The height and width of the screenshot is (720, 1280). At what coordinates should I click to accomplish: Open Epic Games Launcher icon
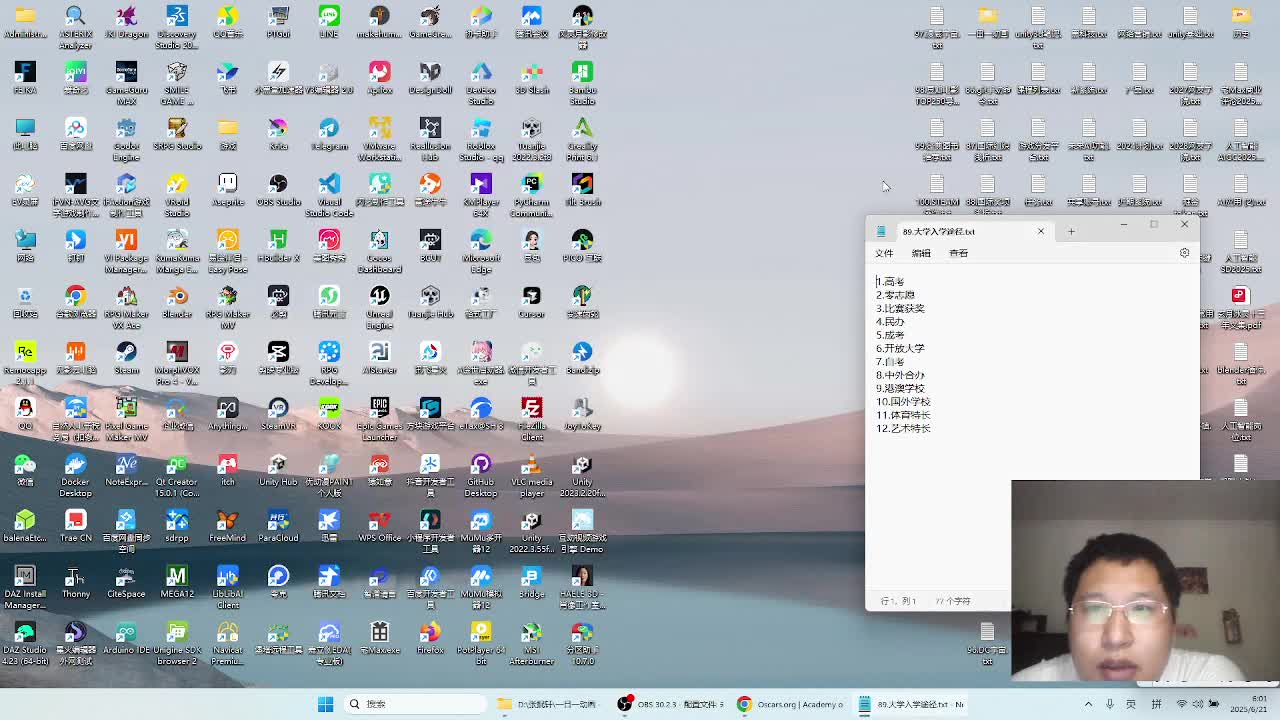379,409
